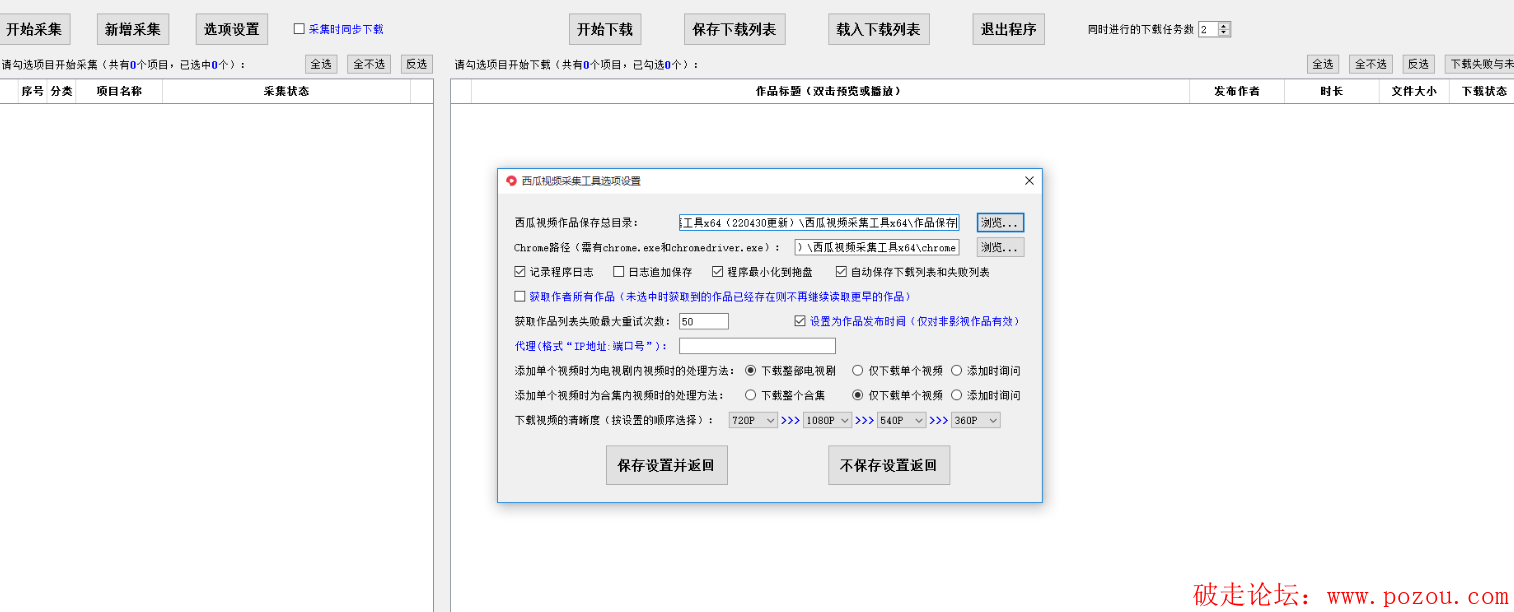Click the Chrome路径 input field
This screenshot has width=1514, height=612.
(877, 247)
